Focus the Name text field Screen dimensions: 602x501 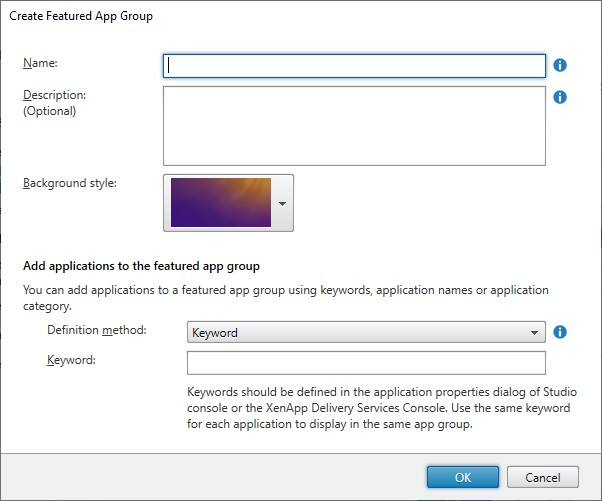[354, 66]
